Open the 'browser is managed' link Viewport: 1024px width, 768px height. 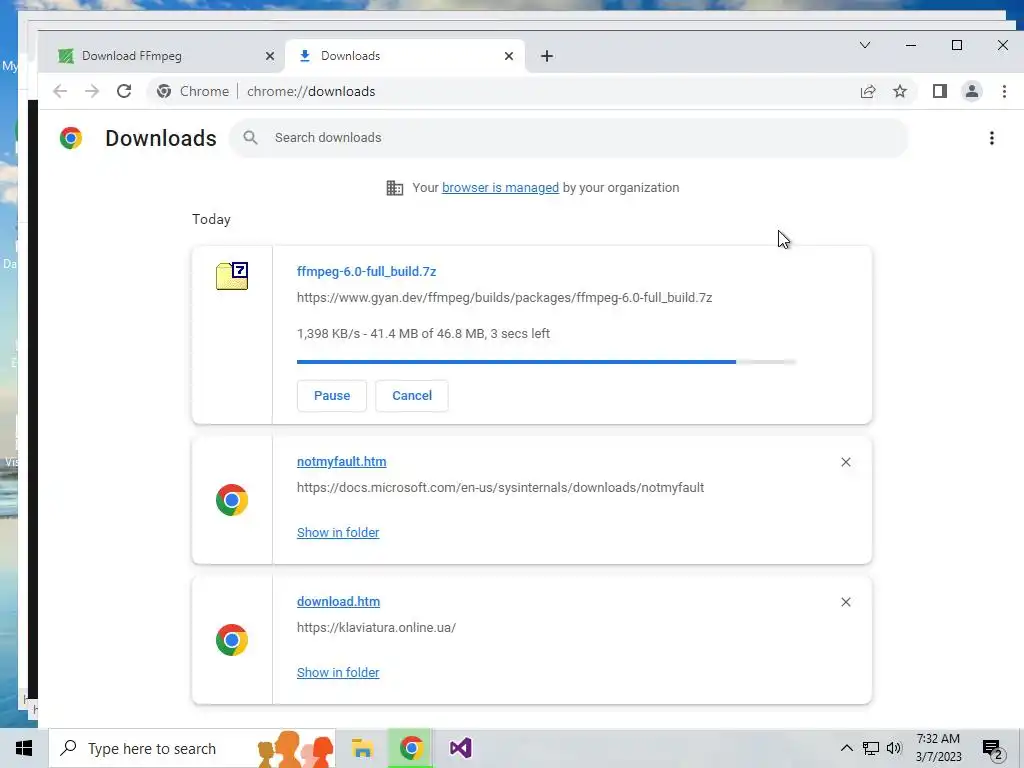click(x=500, y=188)
